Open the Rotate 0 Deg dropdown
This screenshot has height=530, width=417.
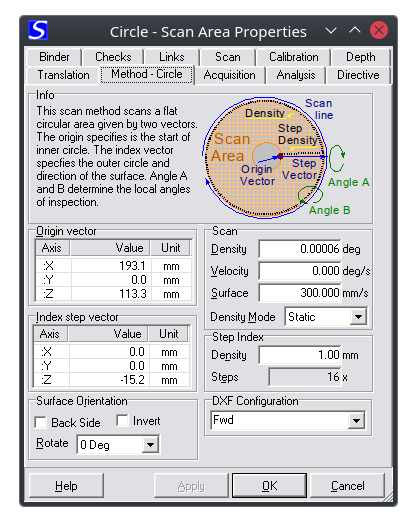[x=150, y=445]
